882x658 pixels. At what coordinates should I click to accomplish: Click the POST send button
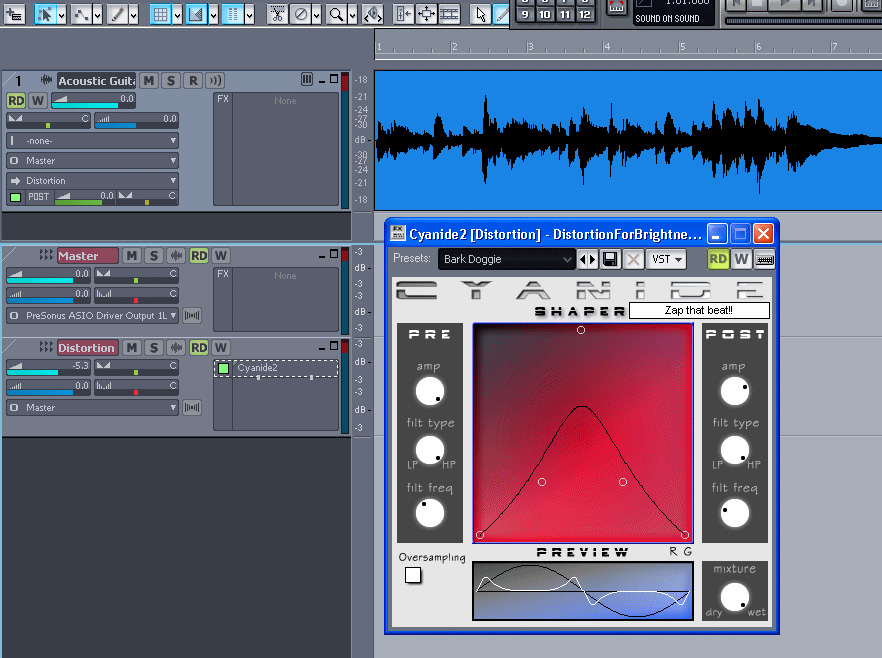[39, 197]
